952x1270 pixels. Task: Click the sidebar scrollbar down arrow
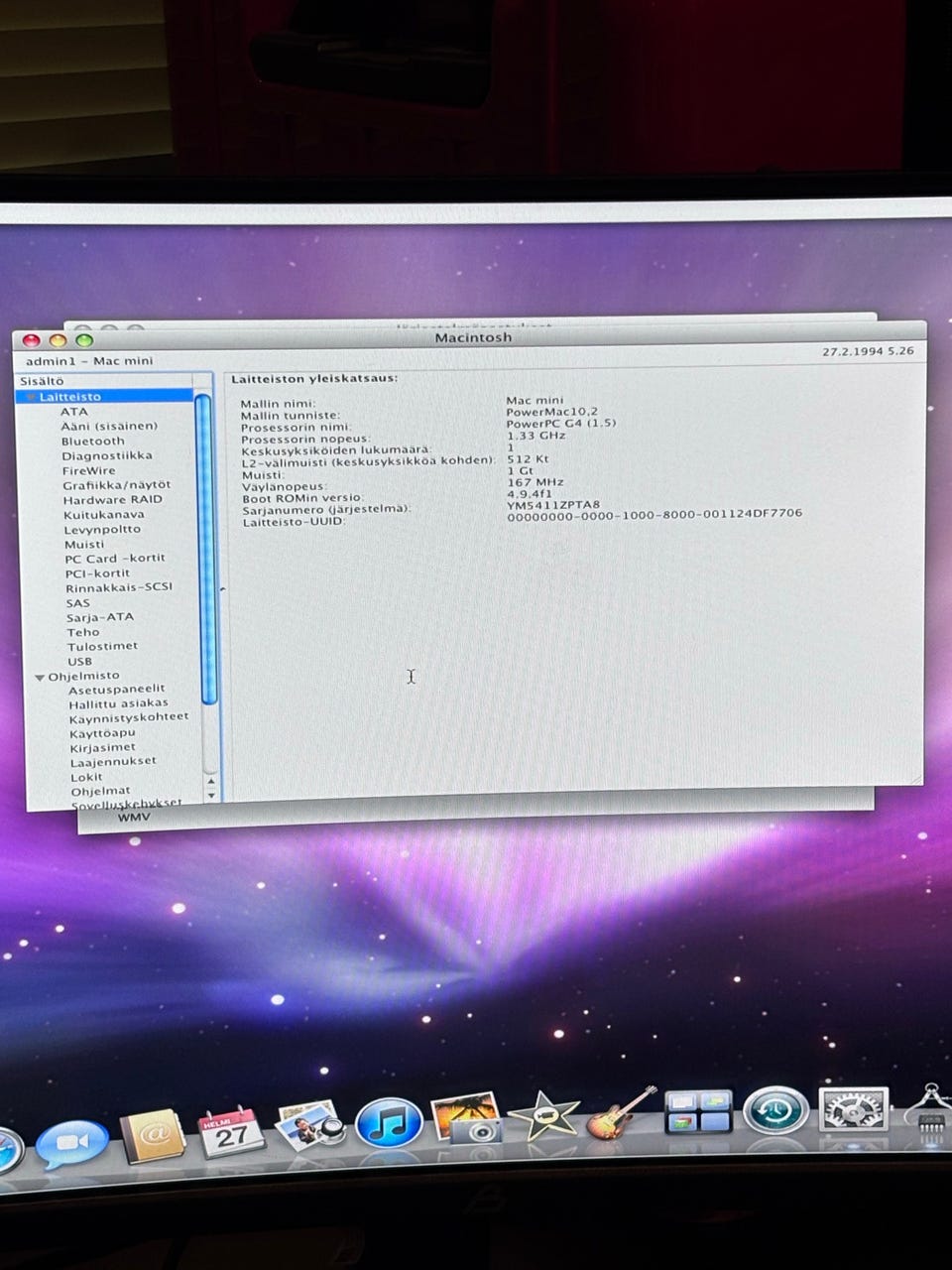click(x=210, y=795)
